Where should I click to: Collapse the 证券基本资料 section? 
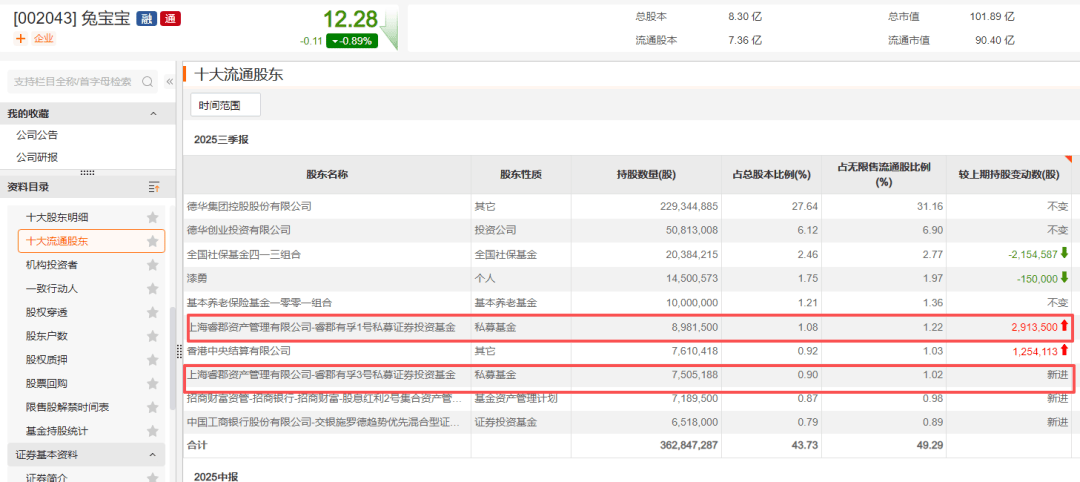pyautogui.click(x=153, y=455)
